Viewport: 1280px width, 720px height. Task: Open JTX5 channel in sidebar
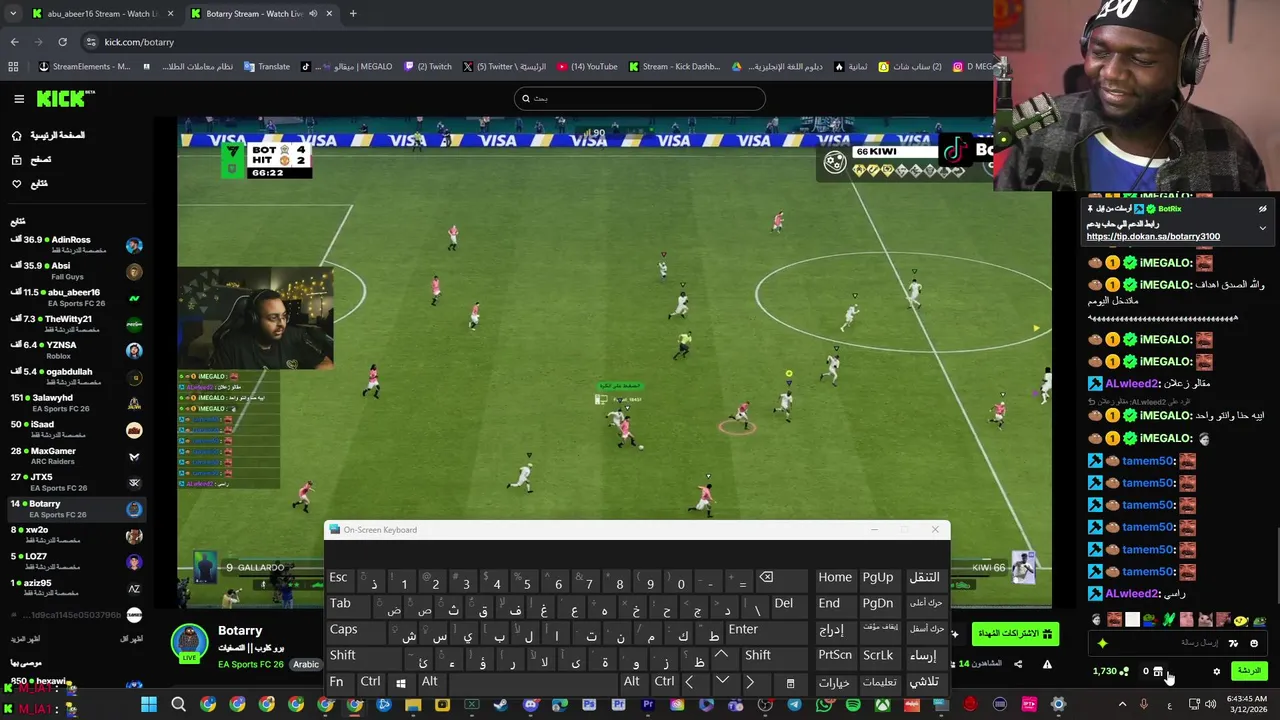(76, 482)
